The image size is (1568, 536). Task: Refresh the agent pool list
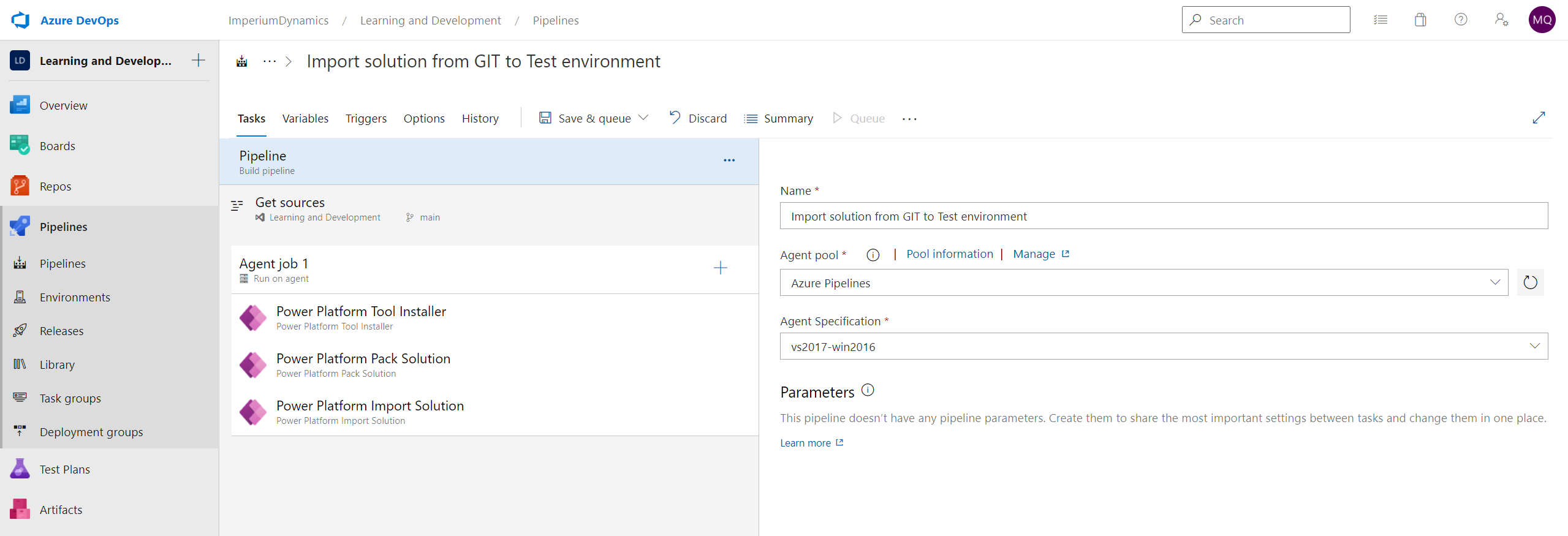coord(1530,282)
